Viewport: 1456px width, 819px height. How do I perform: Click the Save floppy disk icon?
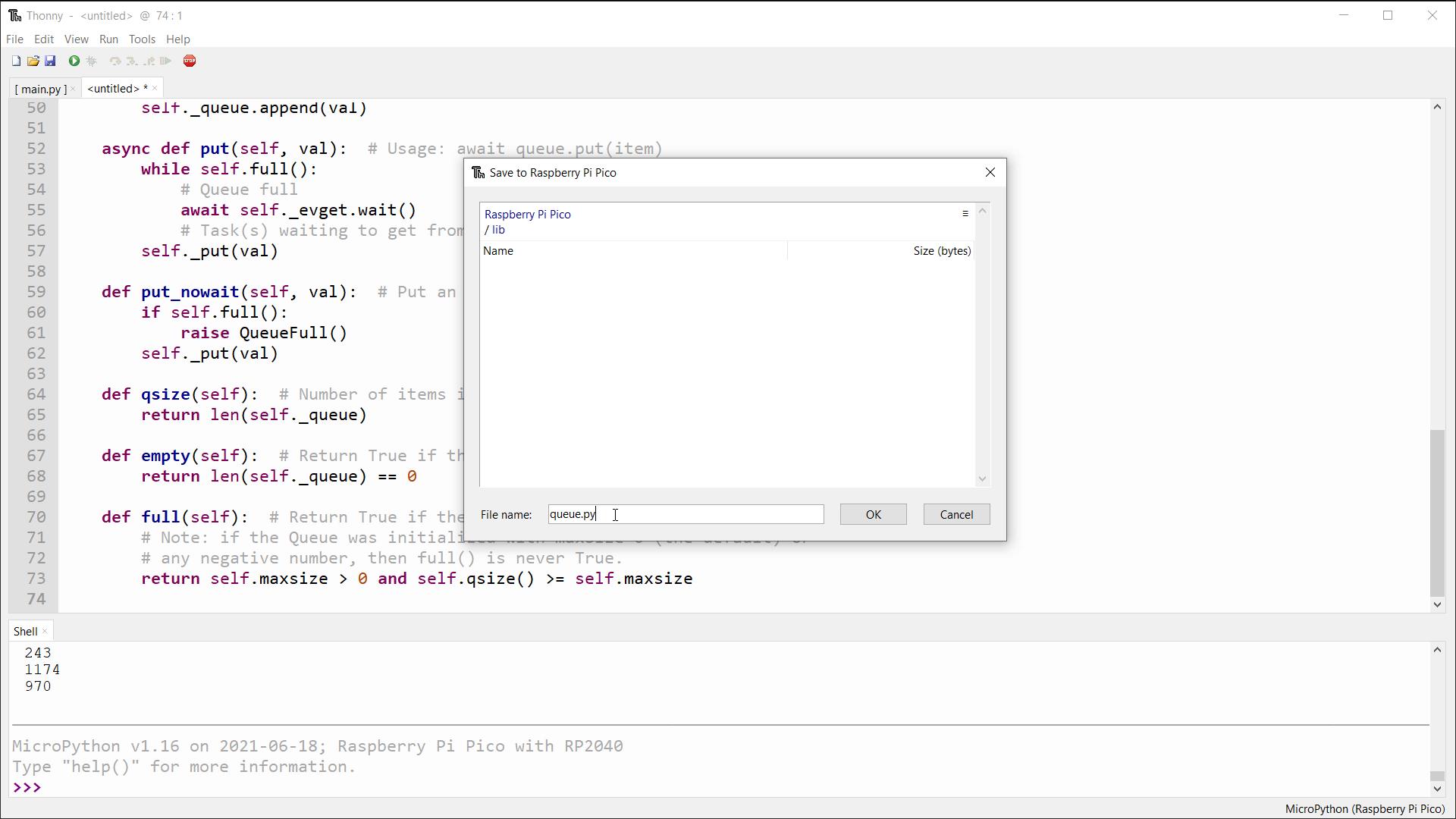pyautogui.click(x=50, y=61)
